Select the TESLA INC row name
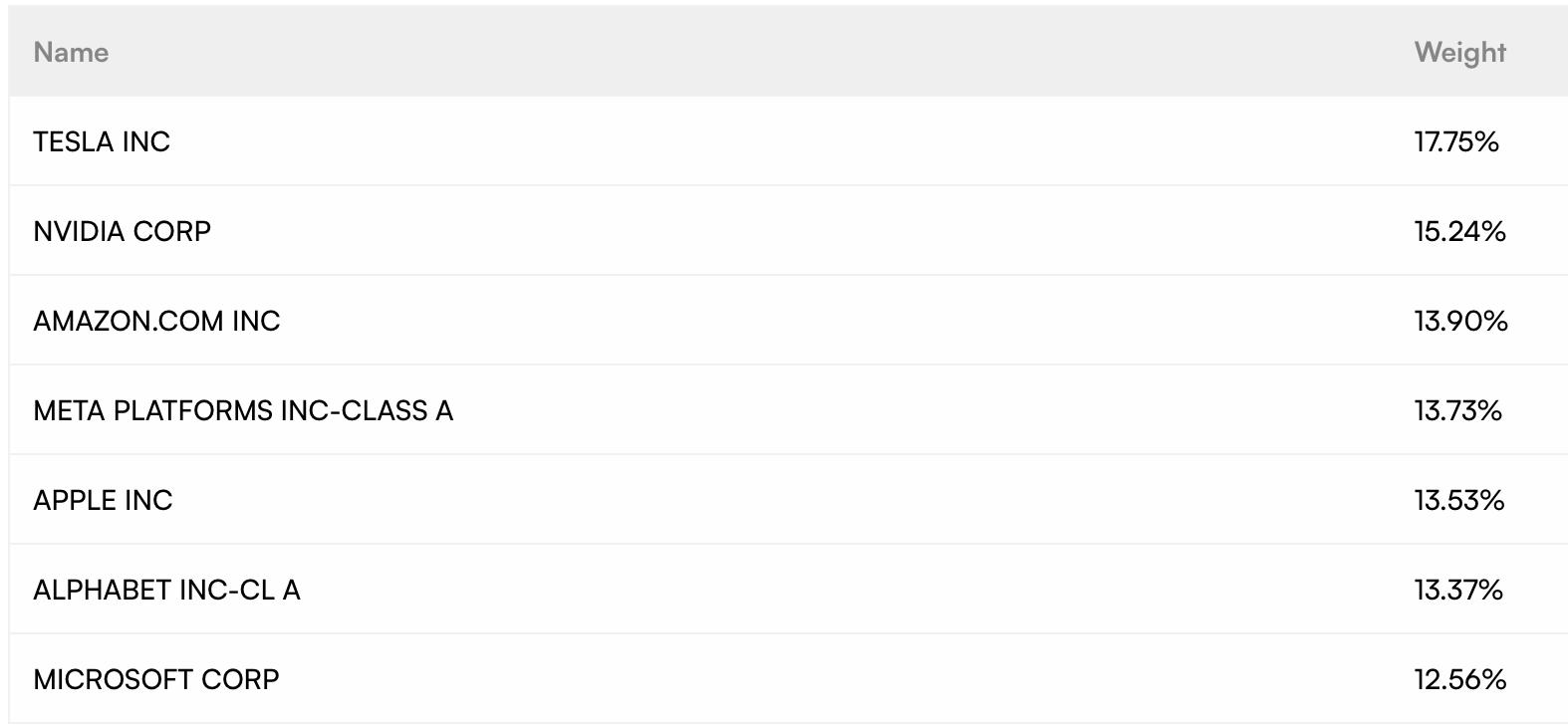1568x727 pixels. click(102, 142)
